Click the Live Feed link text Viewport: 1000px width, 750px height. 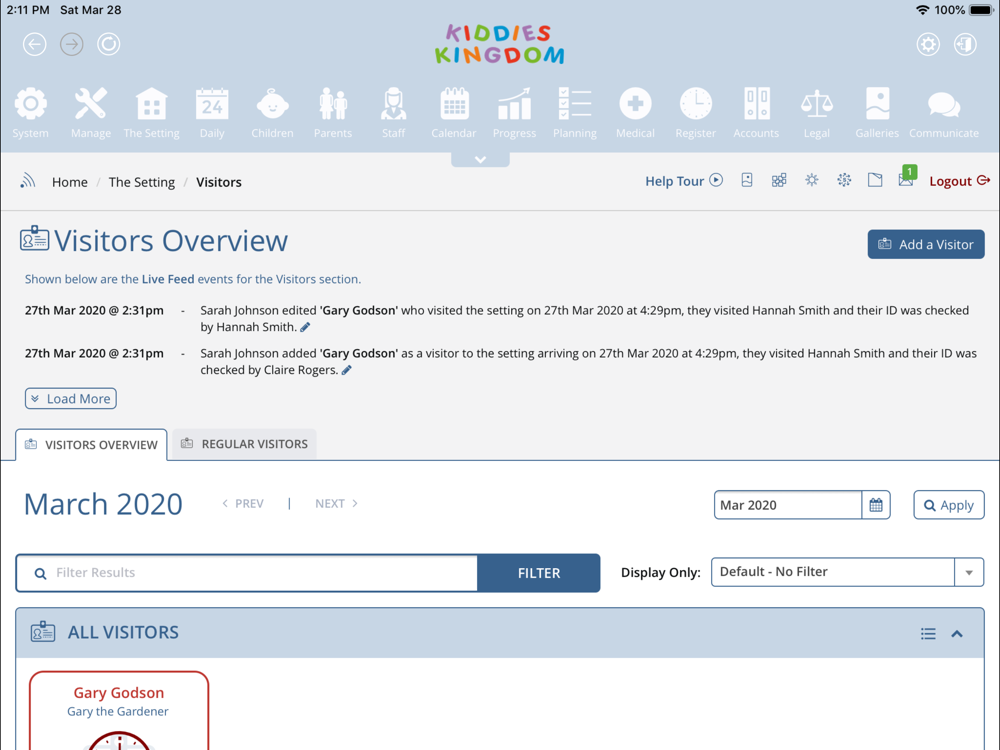click(x=168, y=279)
